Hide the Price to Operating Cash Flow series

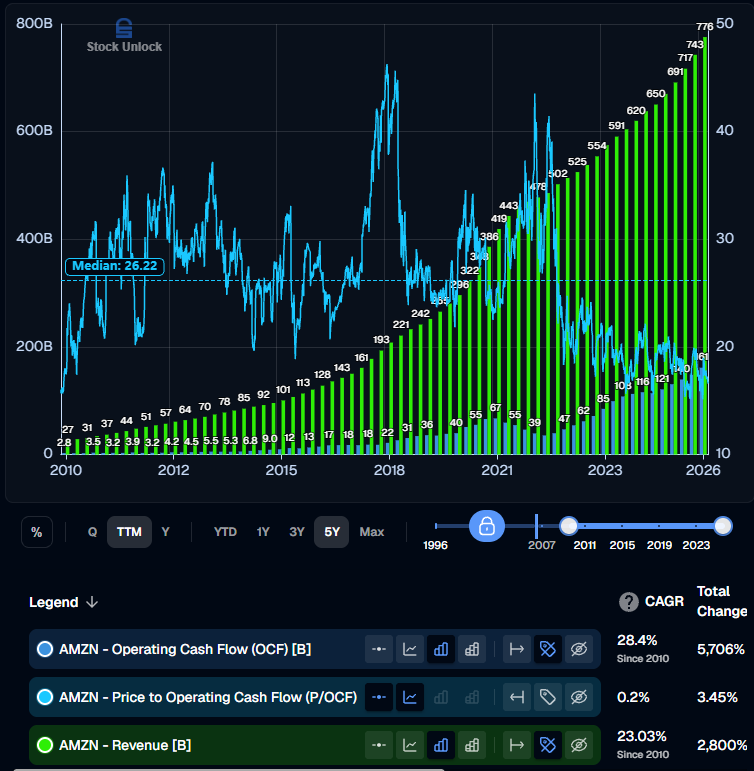(x=578, y=697)
